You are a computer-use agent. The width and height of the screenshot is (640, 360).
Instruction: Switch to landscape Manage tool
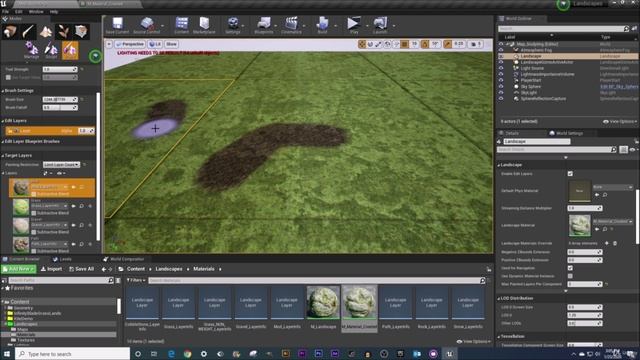(31, 50)
